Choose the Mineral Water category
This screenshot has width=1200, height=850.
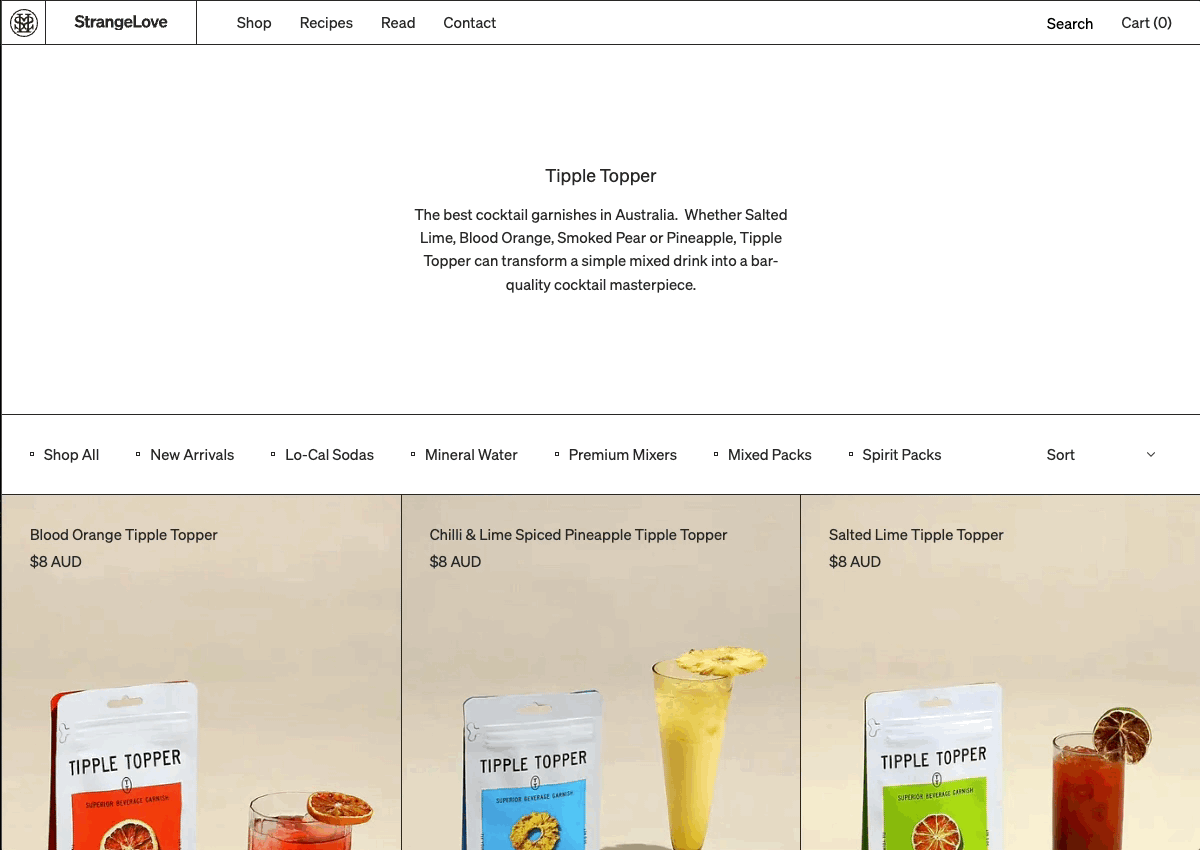(x=471, y=455)
